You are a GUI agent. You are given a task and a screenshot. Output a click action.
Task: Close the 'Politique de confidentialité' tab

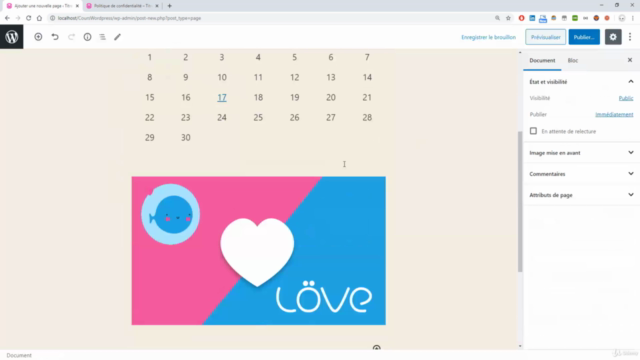tap(157, 6)
